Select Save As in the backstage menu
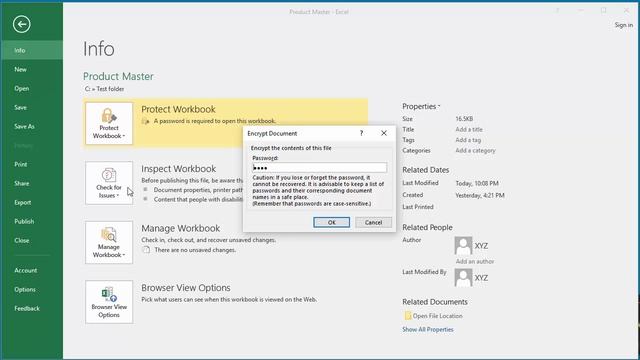 coord(32,126)
